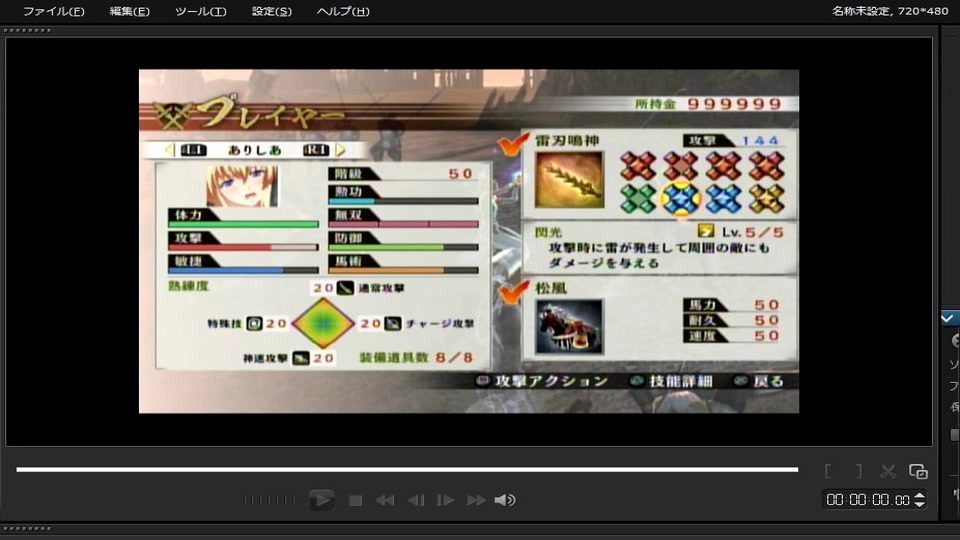This screenshot has height=540, width=960.
Task: Step forward one frame
Action: click(x=445, y=500)
